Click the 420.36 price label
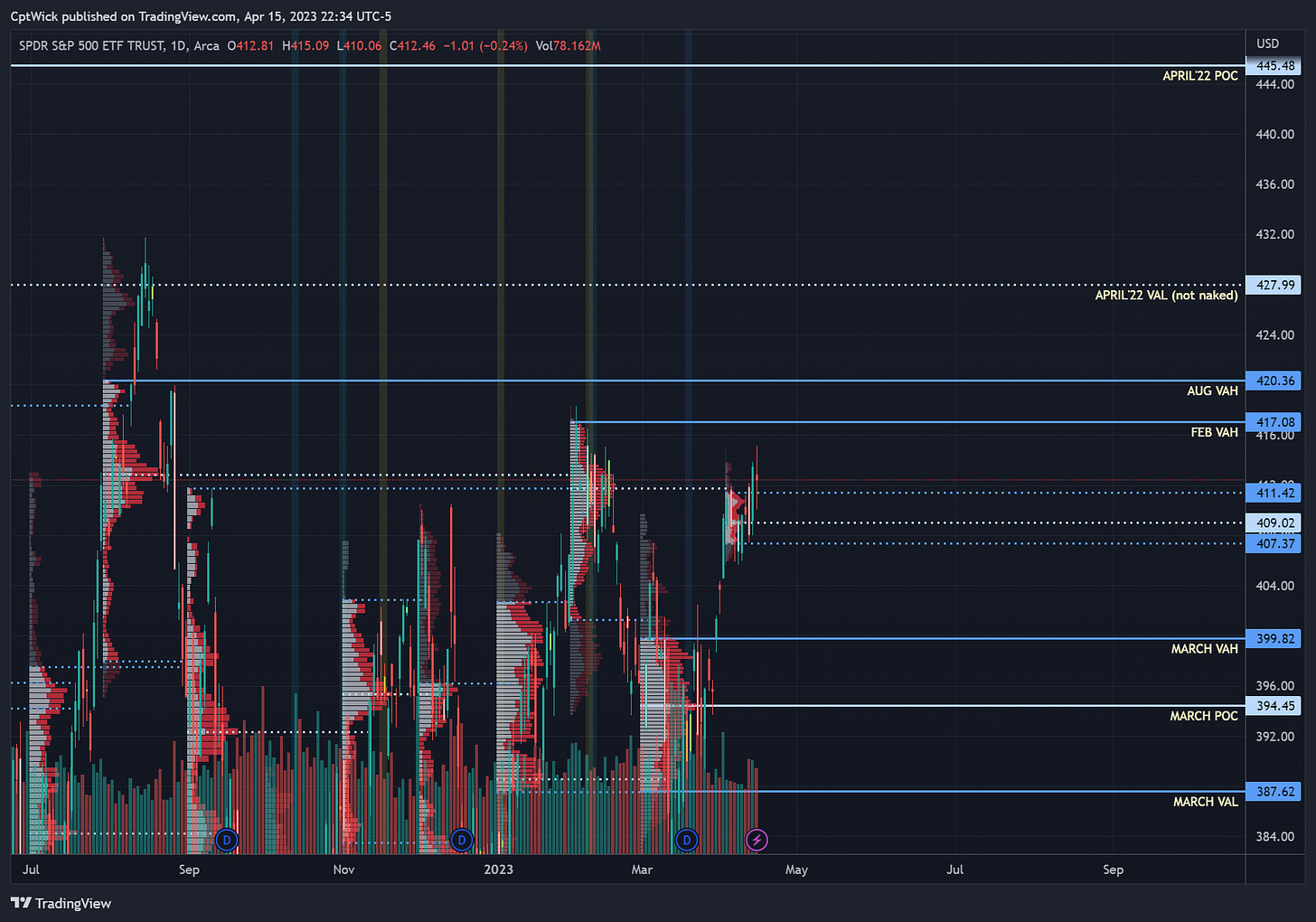Viewport: 1316px width, 922px height. click(x=1274, y=381)
